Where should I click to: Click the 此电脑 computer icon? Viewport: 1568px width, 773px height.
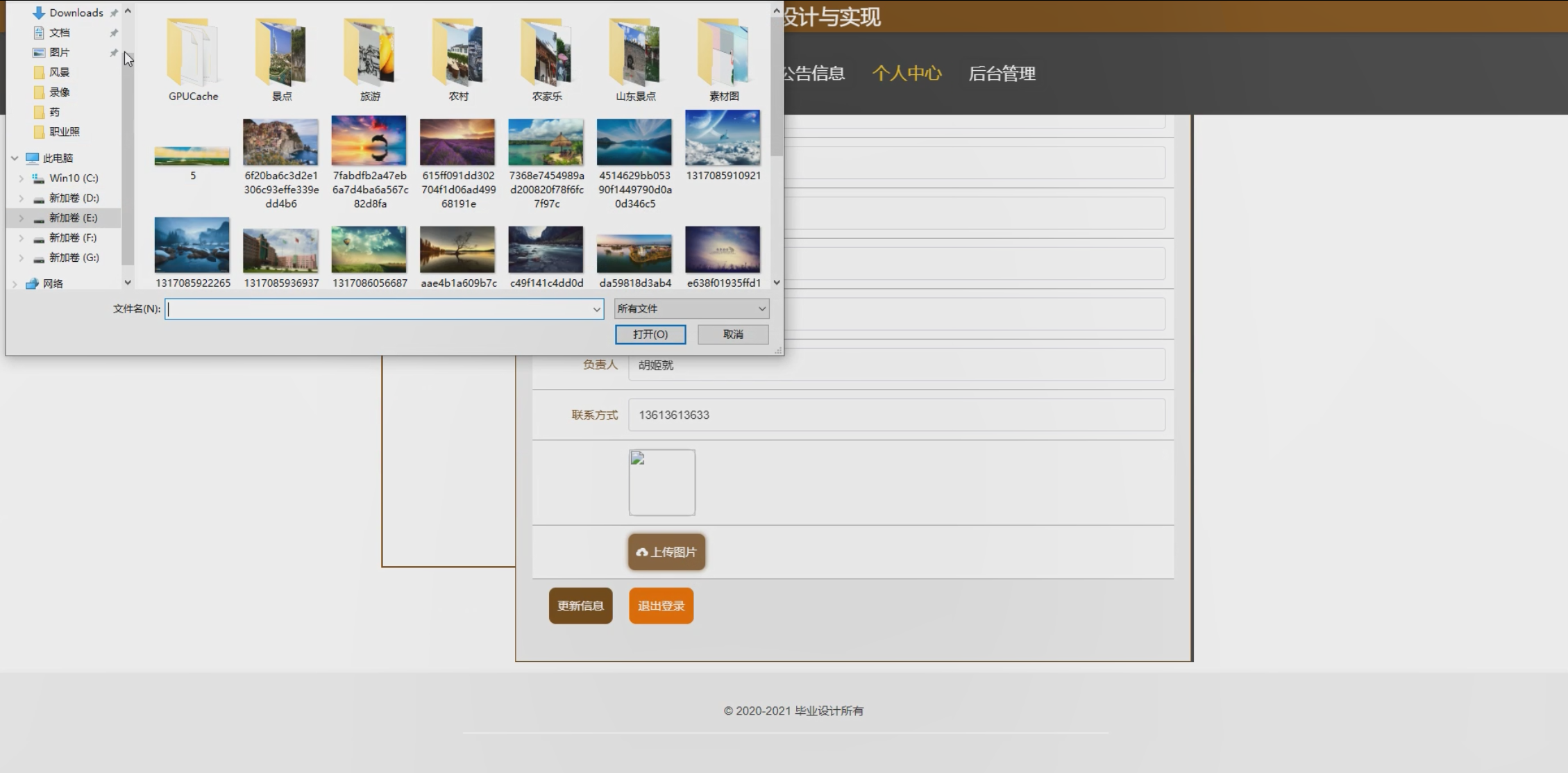[33, 158]
